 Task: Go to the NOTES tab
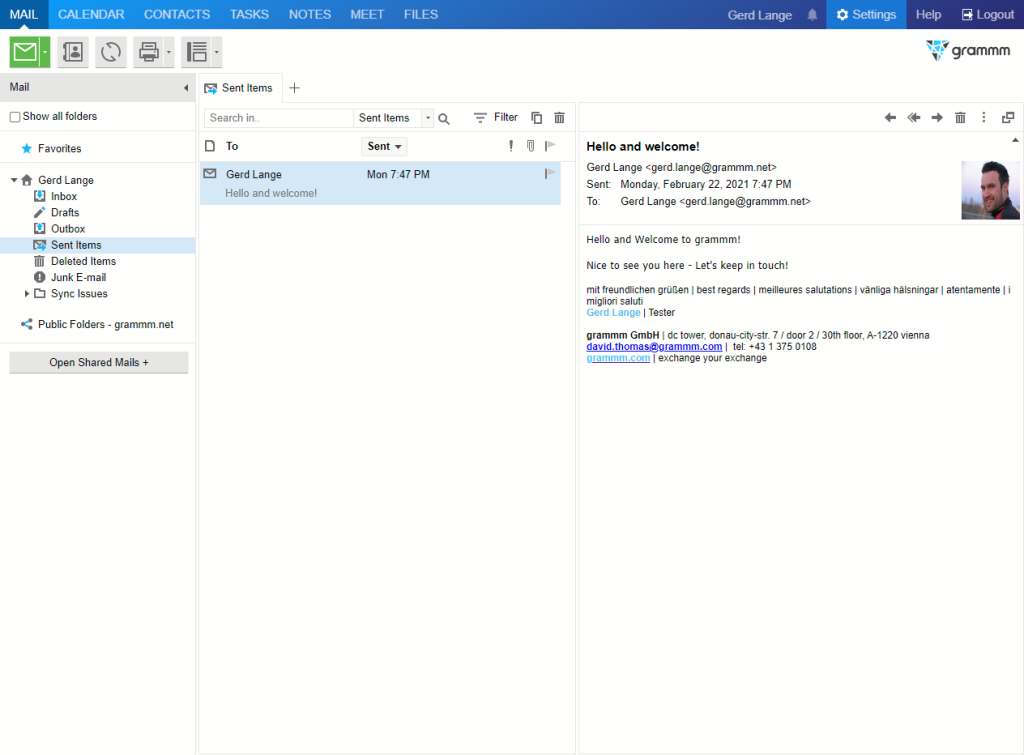[310, 14]
